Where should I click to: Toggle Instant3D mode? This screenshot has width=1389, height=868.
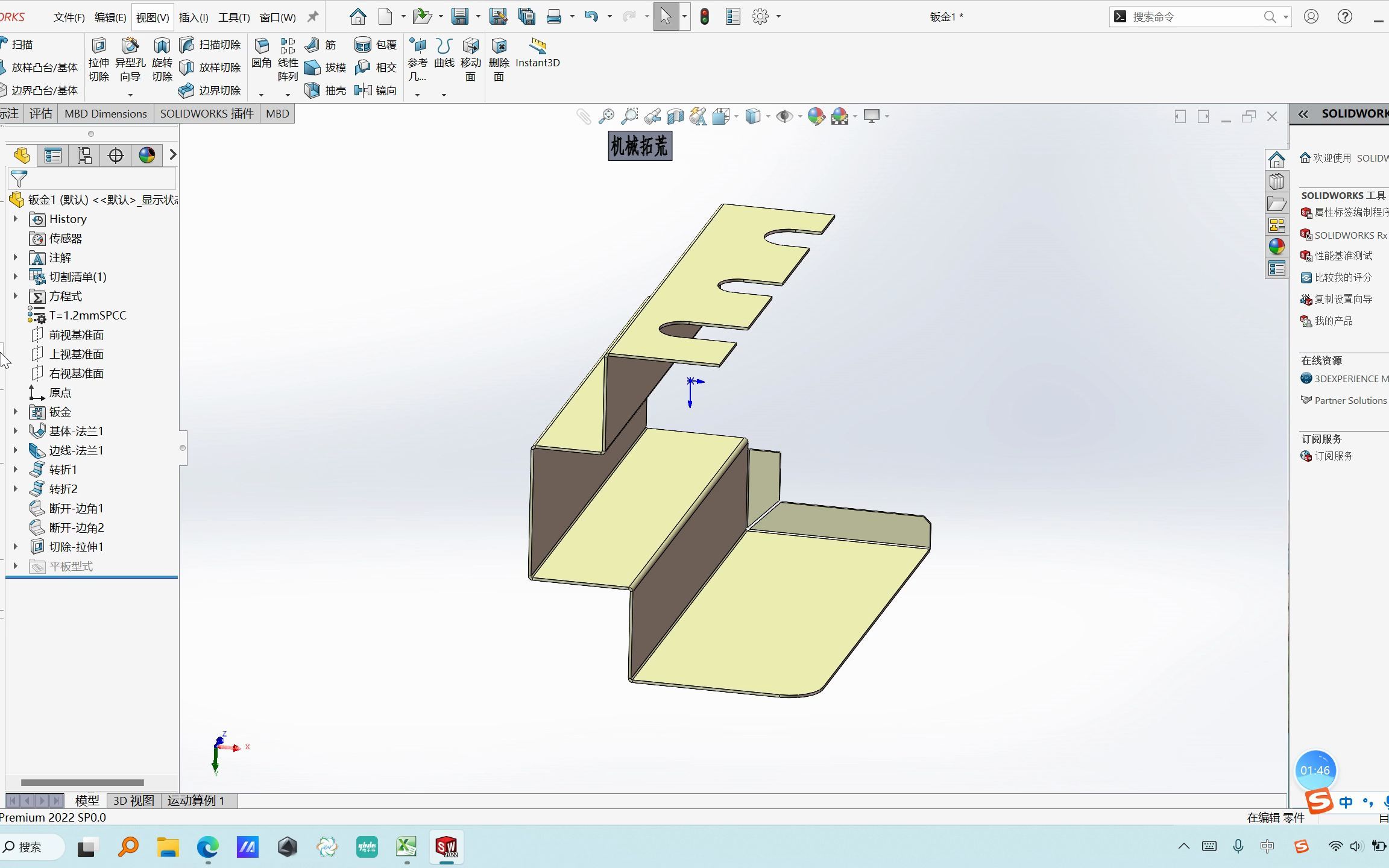538,53
